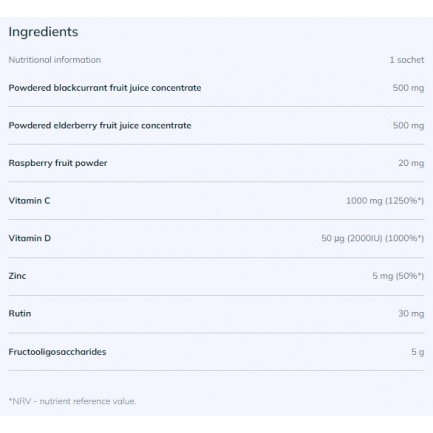
Task: Select the Vitamin C label
Action: (x=29, y=201)
